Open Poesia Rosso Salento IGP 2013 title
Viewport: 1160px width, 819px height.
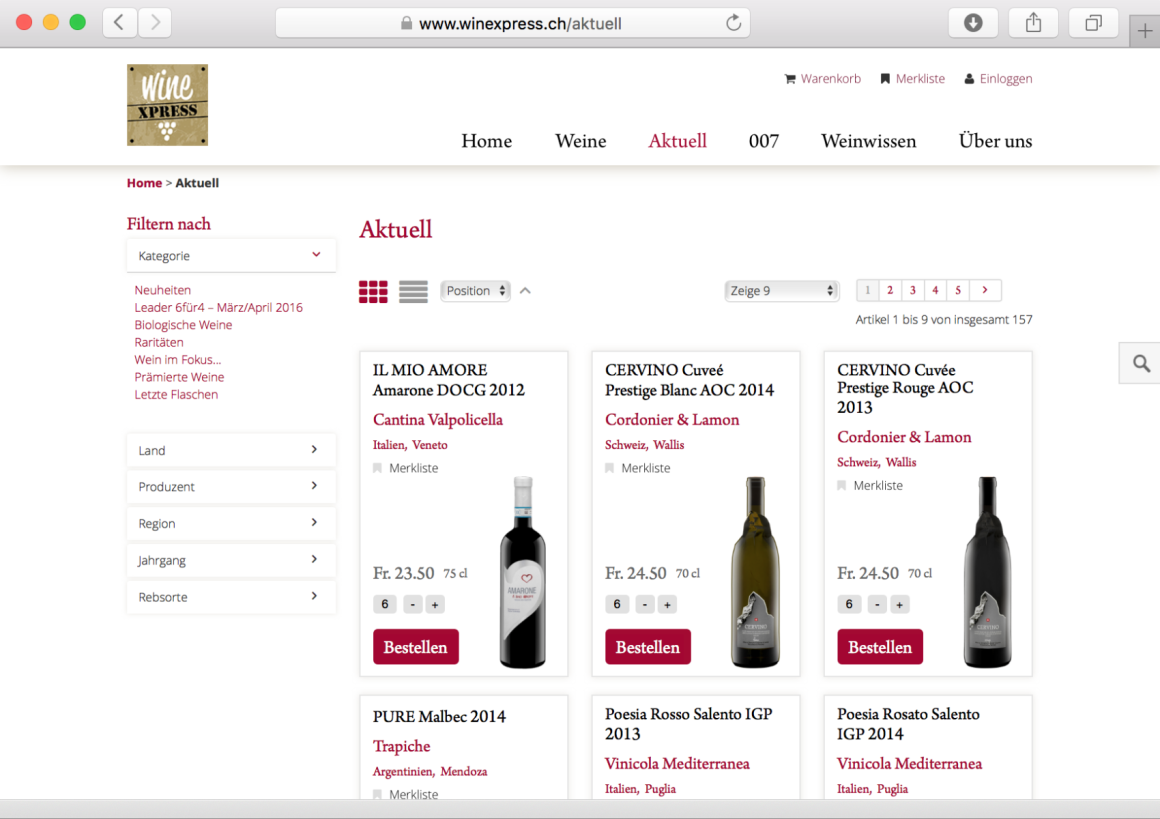point(689,724)
